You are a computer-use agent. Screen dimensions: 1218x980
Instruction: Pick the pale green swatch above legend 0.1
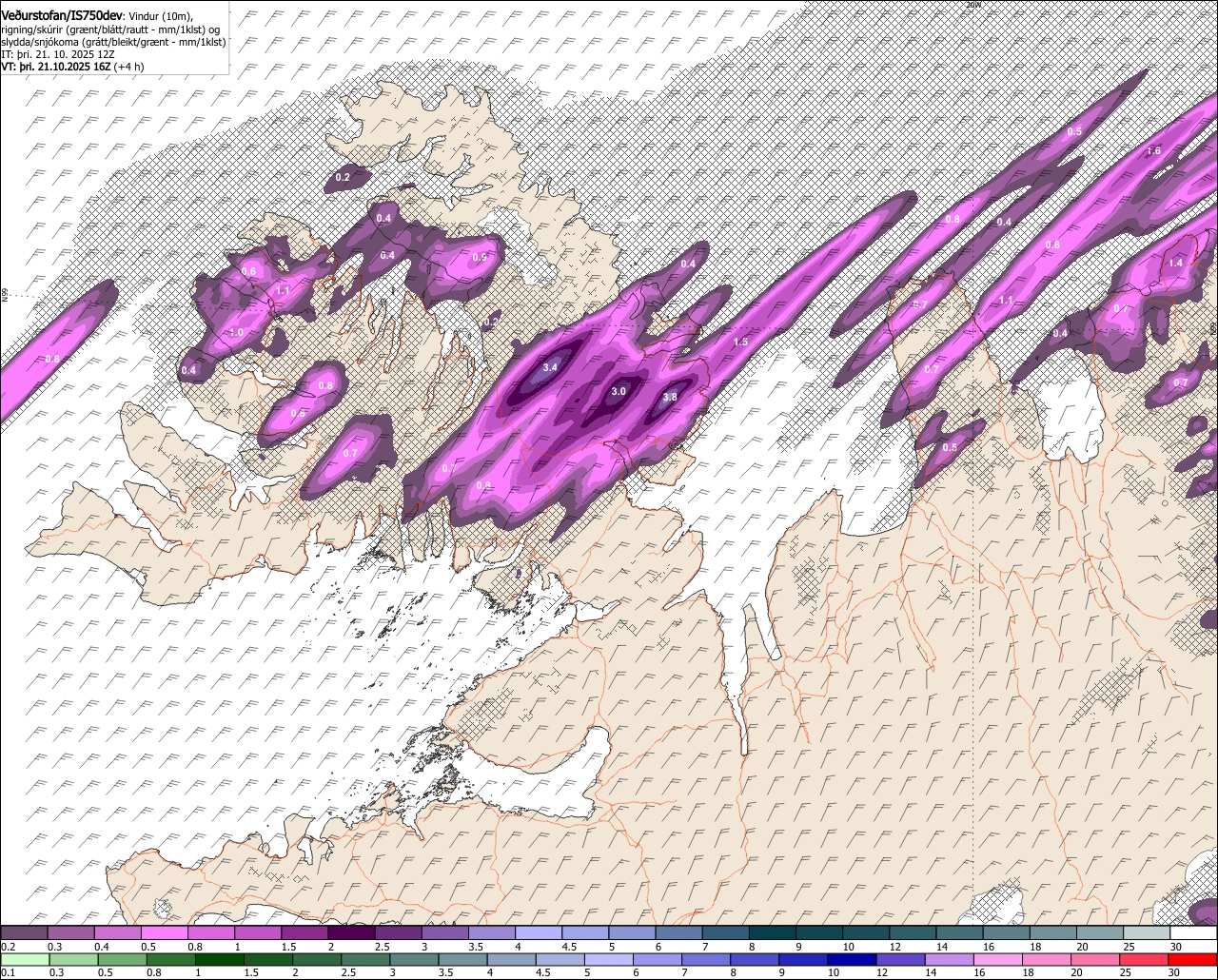coord(25,959)
